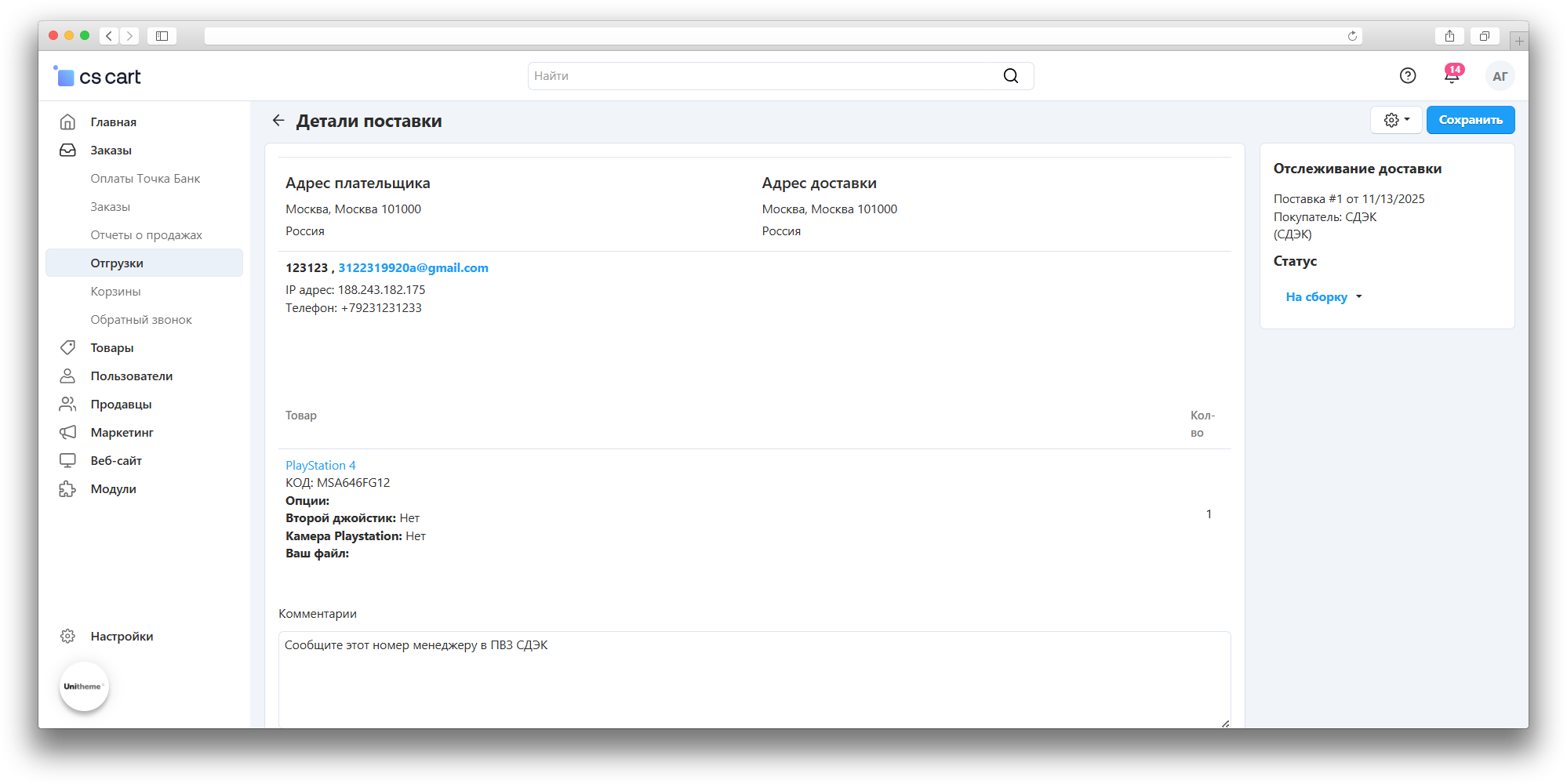Collapse the Заказы sidebar section

click(111, 151)
